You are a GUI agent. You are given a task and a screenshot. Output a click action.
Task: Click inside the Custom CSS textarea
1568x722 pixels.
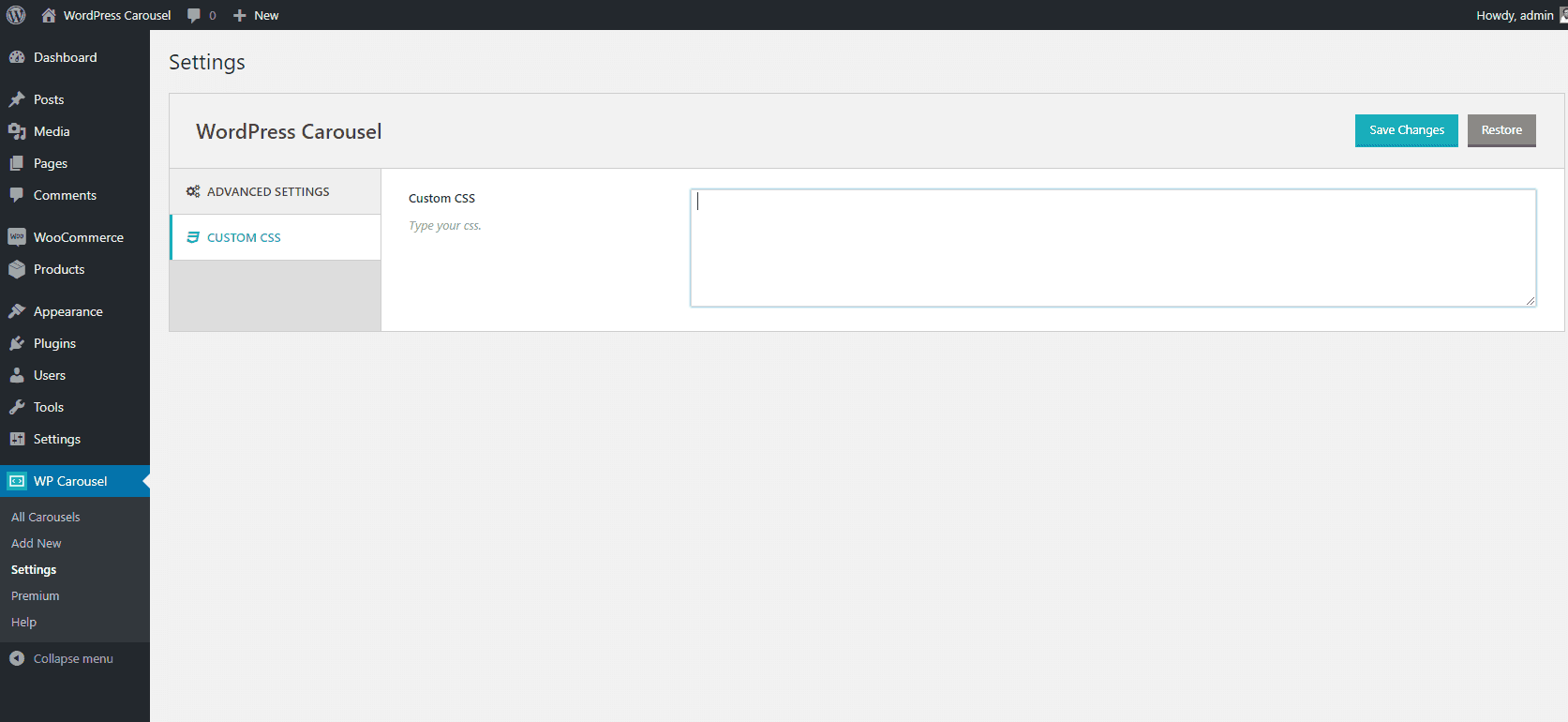click(x=1113, y=248)
